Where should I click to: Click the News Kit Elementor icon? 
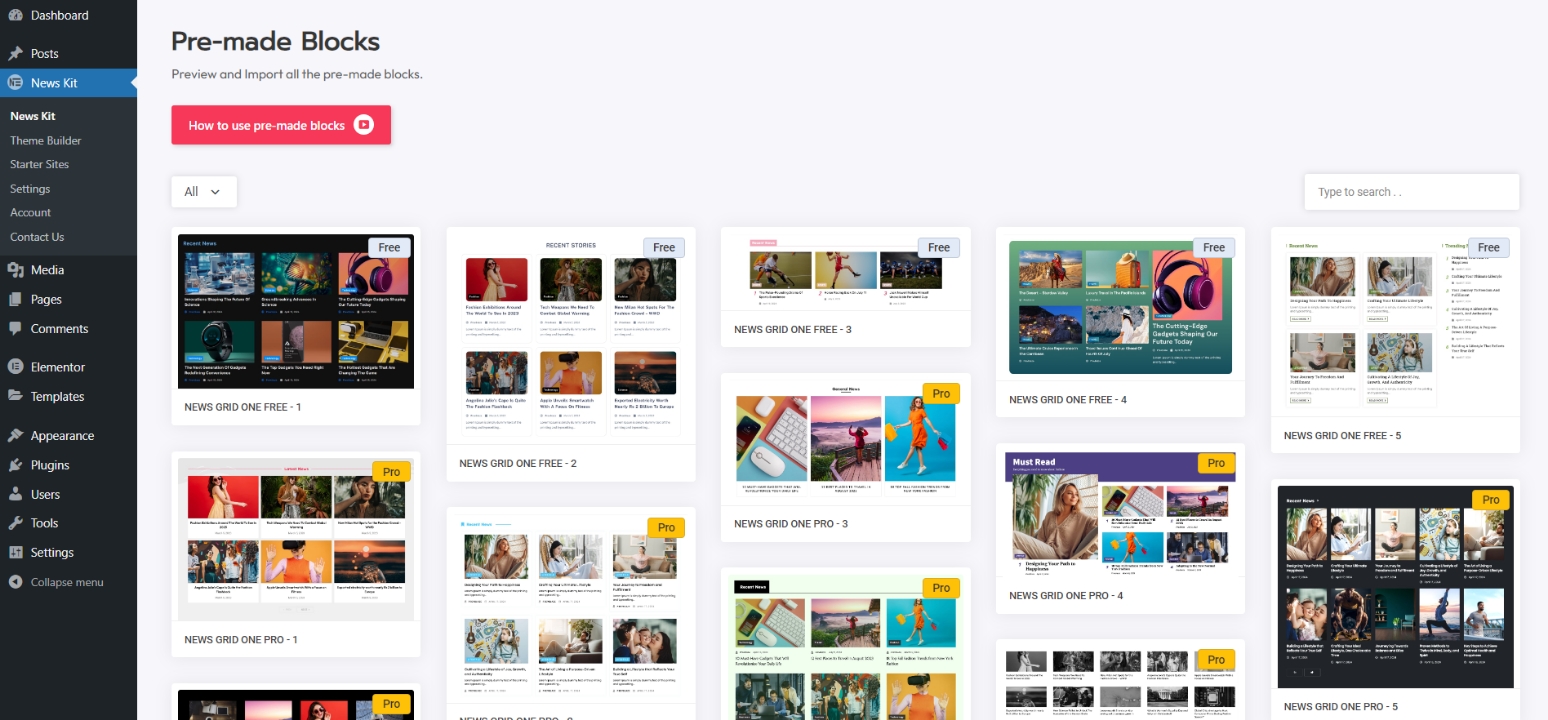pos(16,83)
